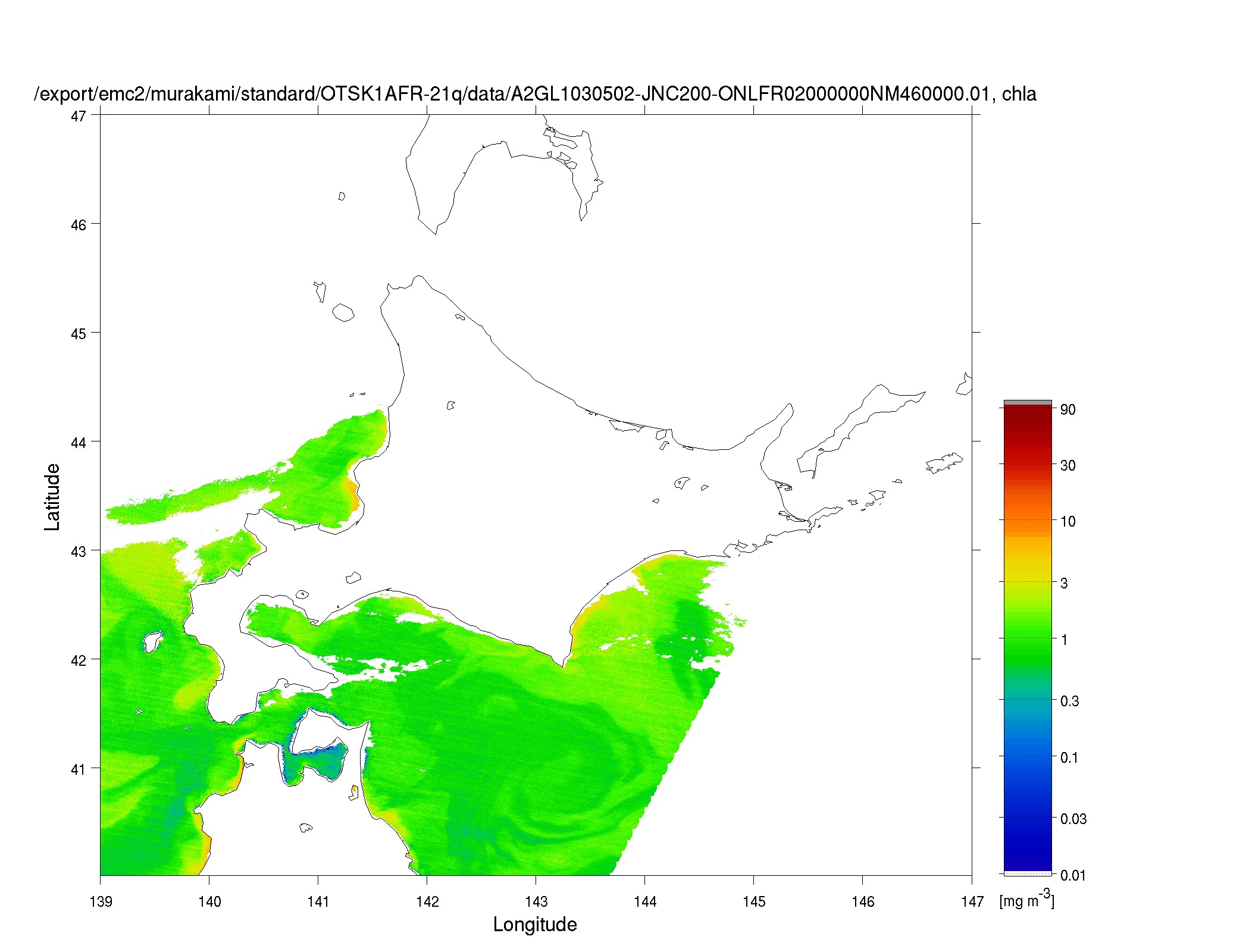Click colorbar label 0.01

tap(1073, 875)
